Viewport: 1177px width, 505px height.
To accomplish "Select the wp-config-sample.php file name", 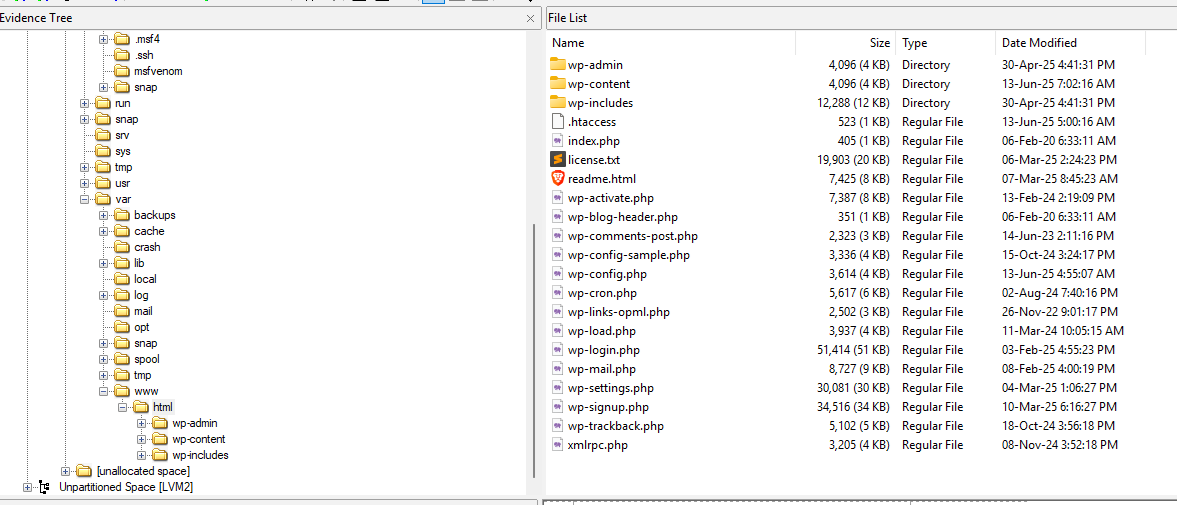I will (x=628, y=255).
